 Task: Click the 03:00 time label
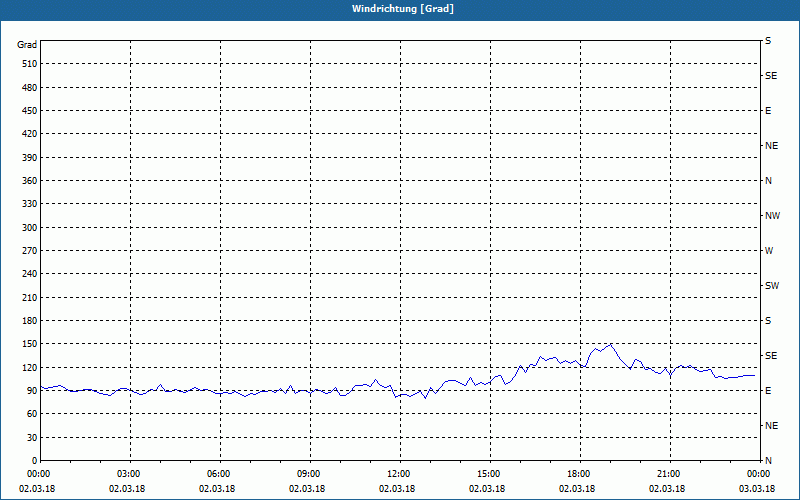point(128,474)
